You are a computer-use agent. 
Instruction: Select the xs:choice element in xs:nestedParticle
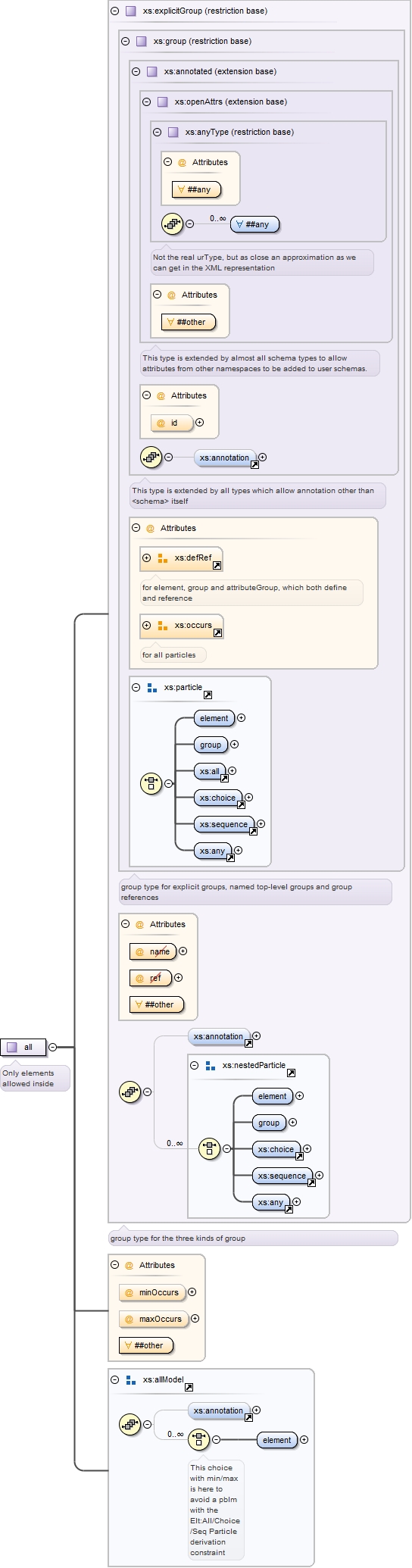pyautogui.click(x=276, y=1149)
